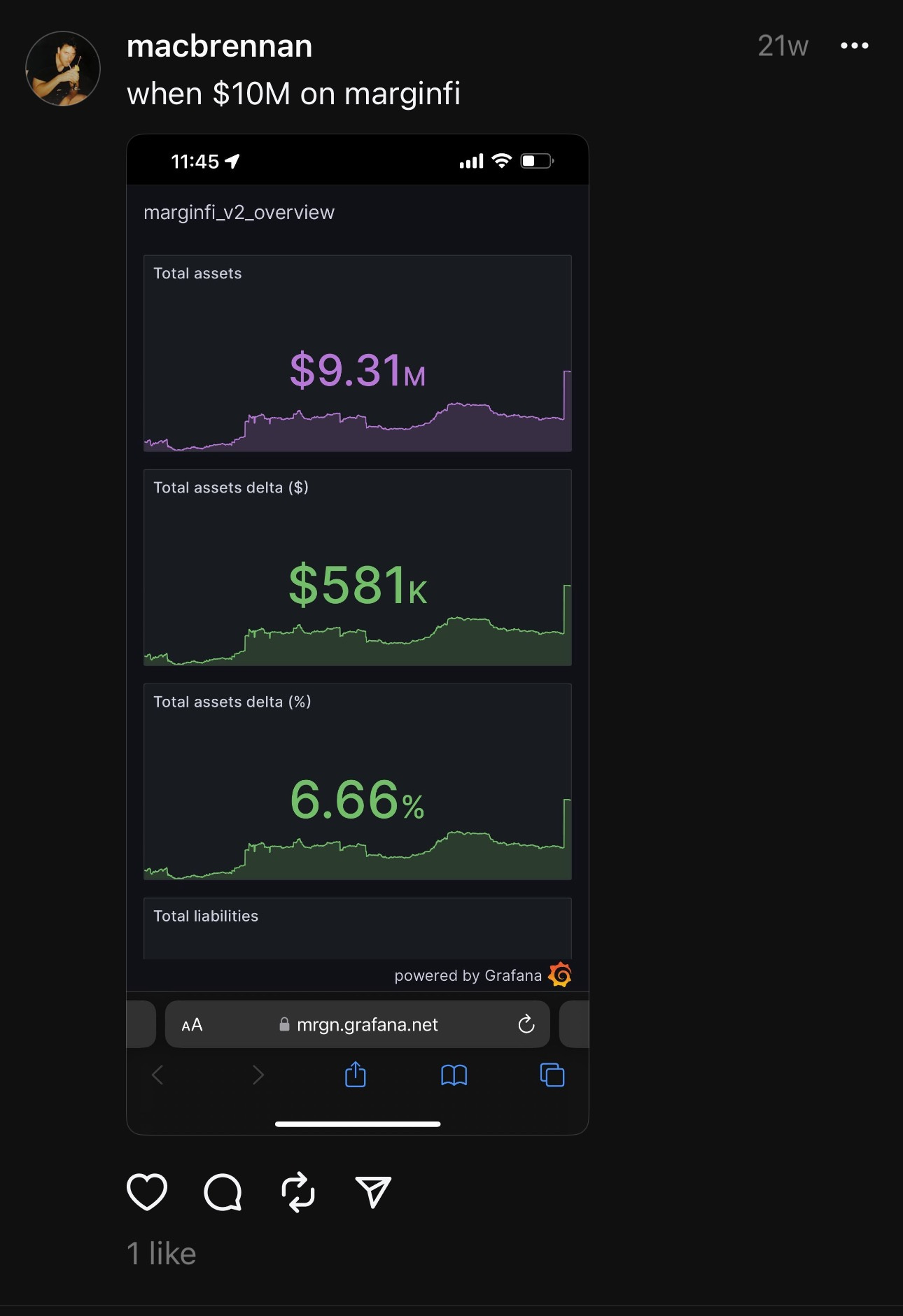The image size is (903, 1316).
Task: Click the AA reader text size button
Action: [192, 1025]
